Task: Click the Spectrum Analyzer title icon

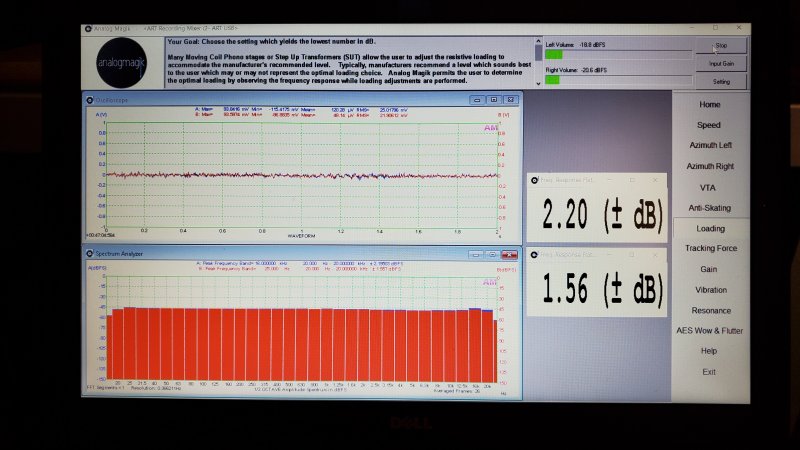Action: click(x=90, y=254)
